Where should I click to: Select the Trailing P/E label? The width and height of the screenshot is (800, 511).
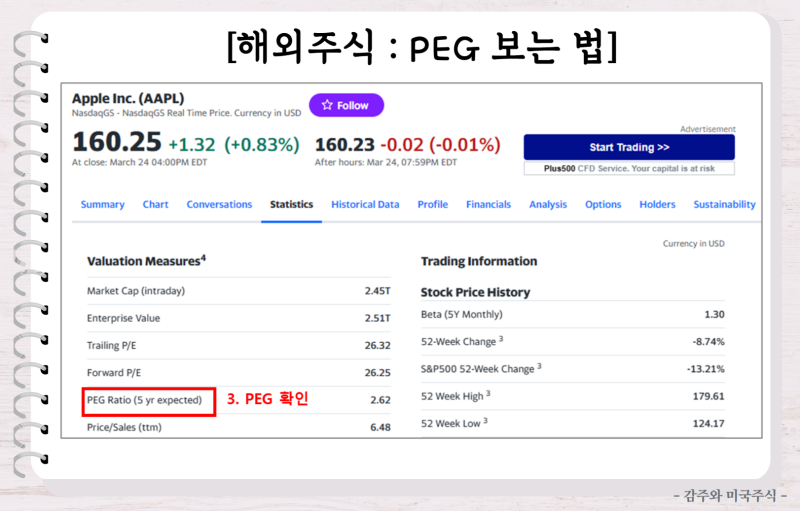pyautogui.click(x=112, y=345)
